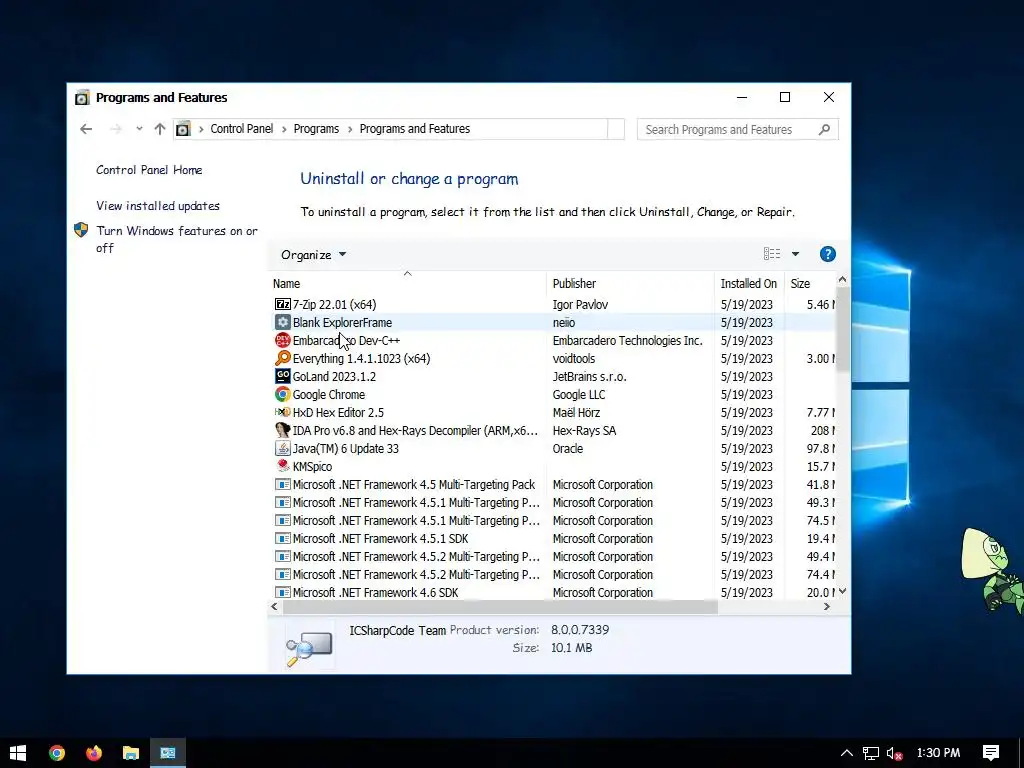Click the Control Panel breadcrumb

point(242,129)
